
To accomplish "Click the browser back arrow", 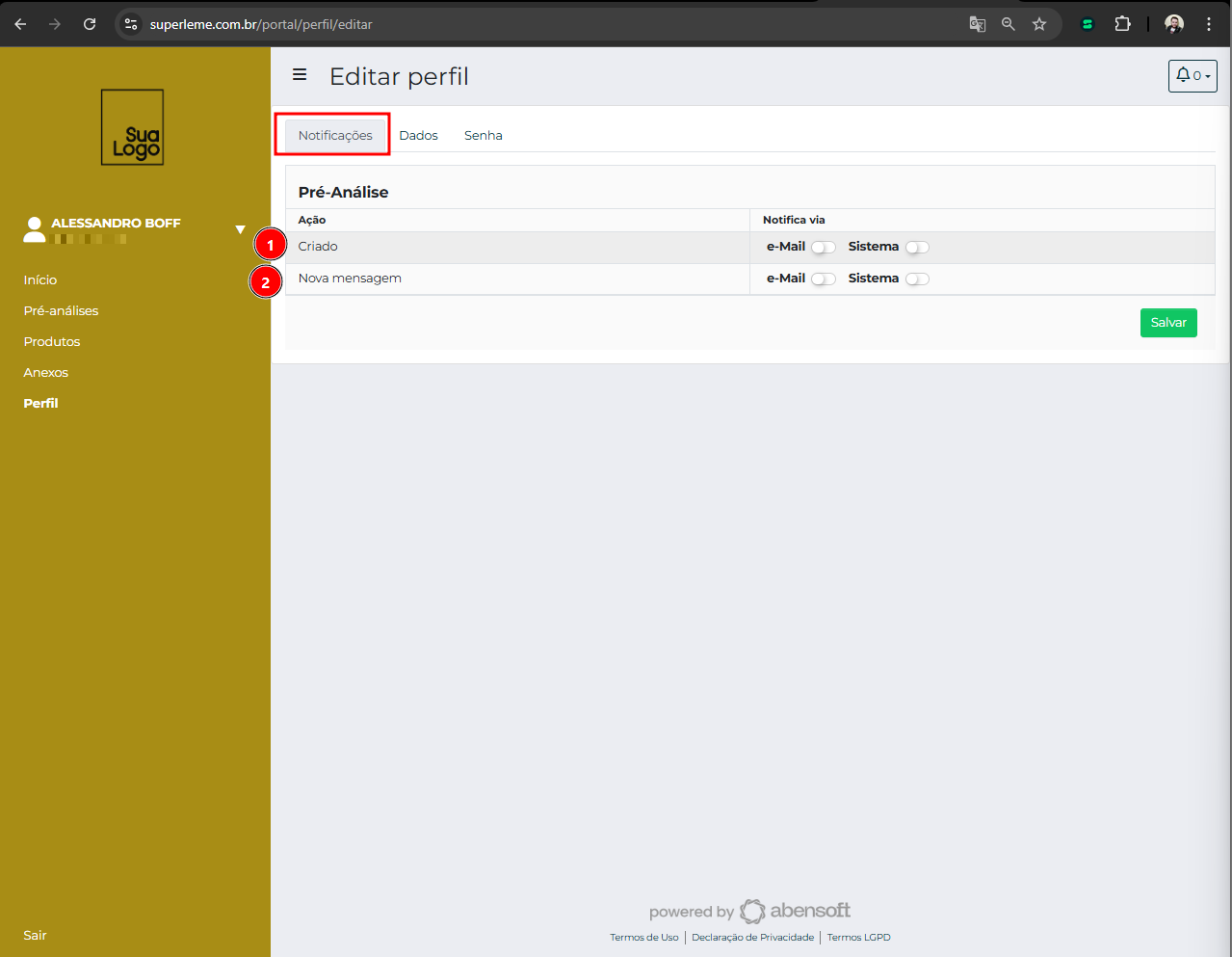I will 20,24.
